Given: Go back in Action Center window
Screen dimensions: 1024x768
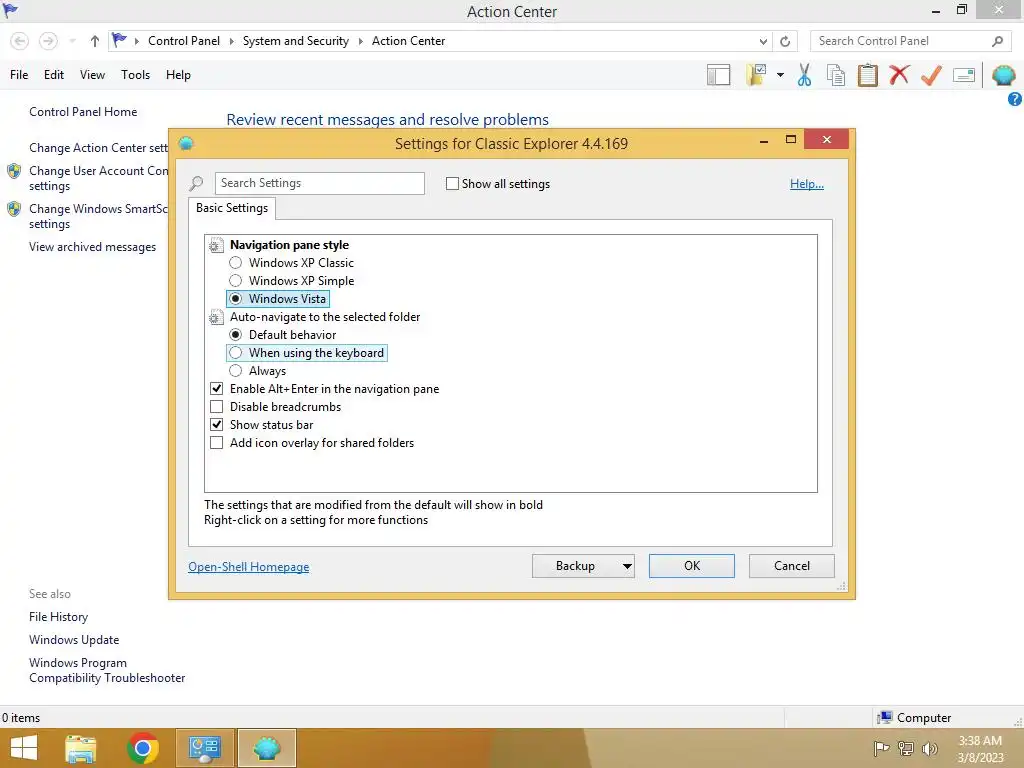Looking at the screenshot, I should (x=20, y=41).
